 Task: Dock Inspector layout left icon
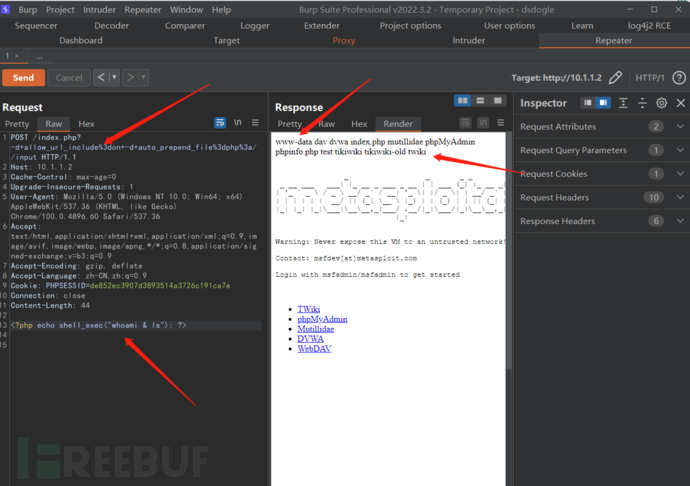[x=587, y=103]
